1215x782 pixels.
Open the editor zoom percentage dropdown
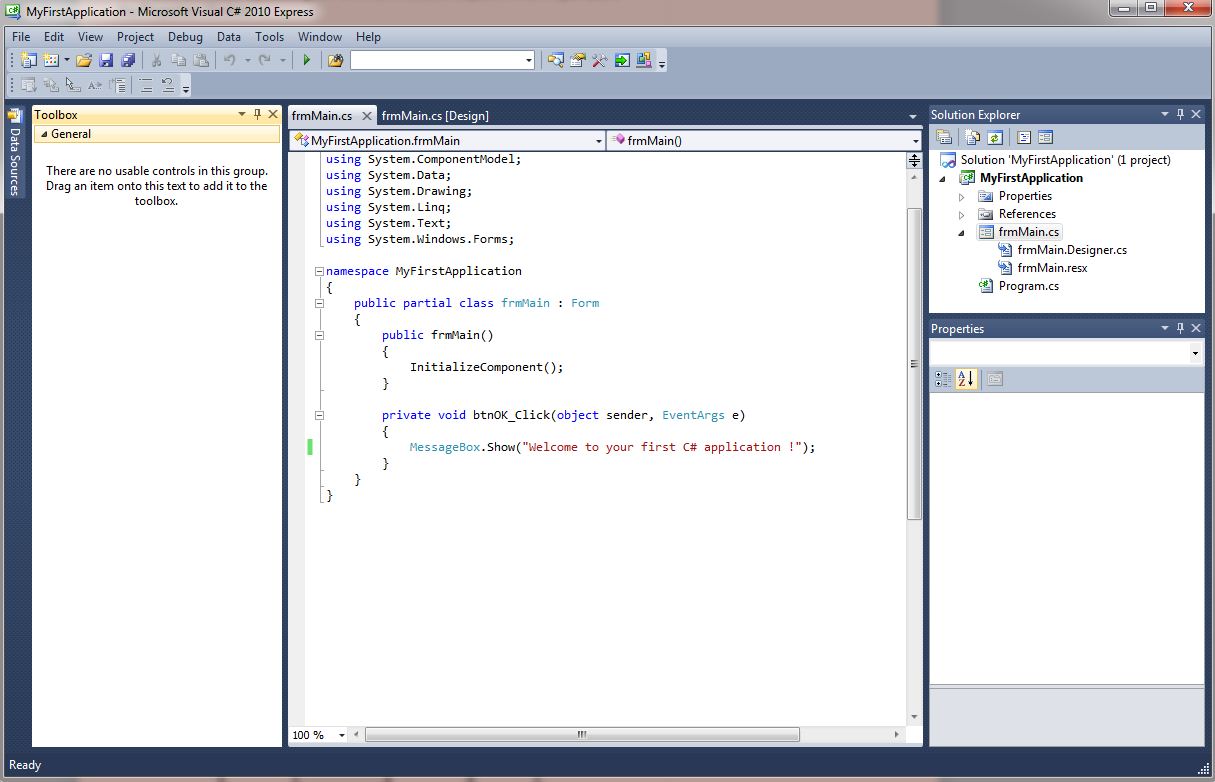341,735
